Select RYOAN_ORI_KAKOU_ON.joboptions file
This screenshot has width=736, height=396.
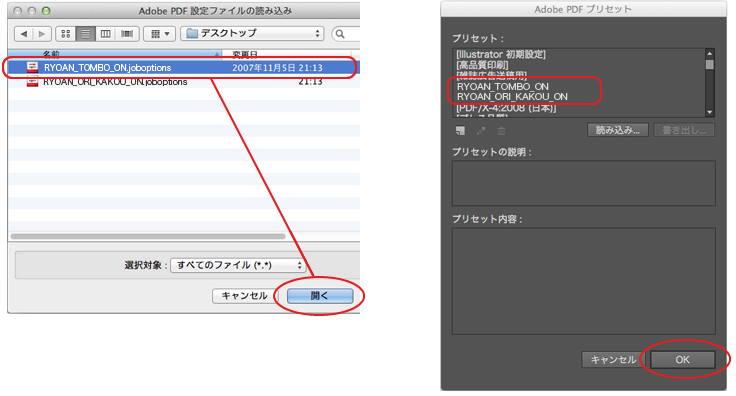[183, 82]
